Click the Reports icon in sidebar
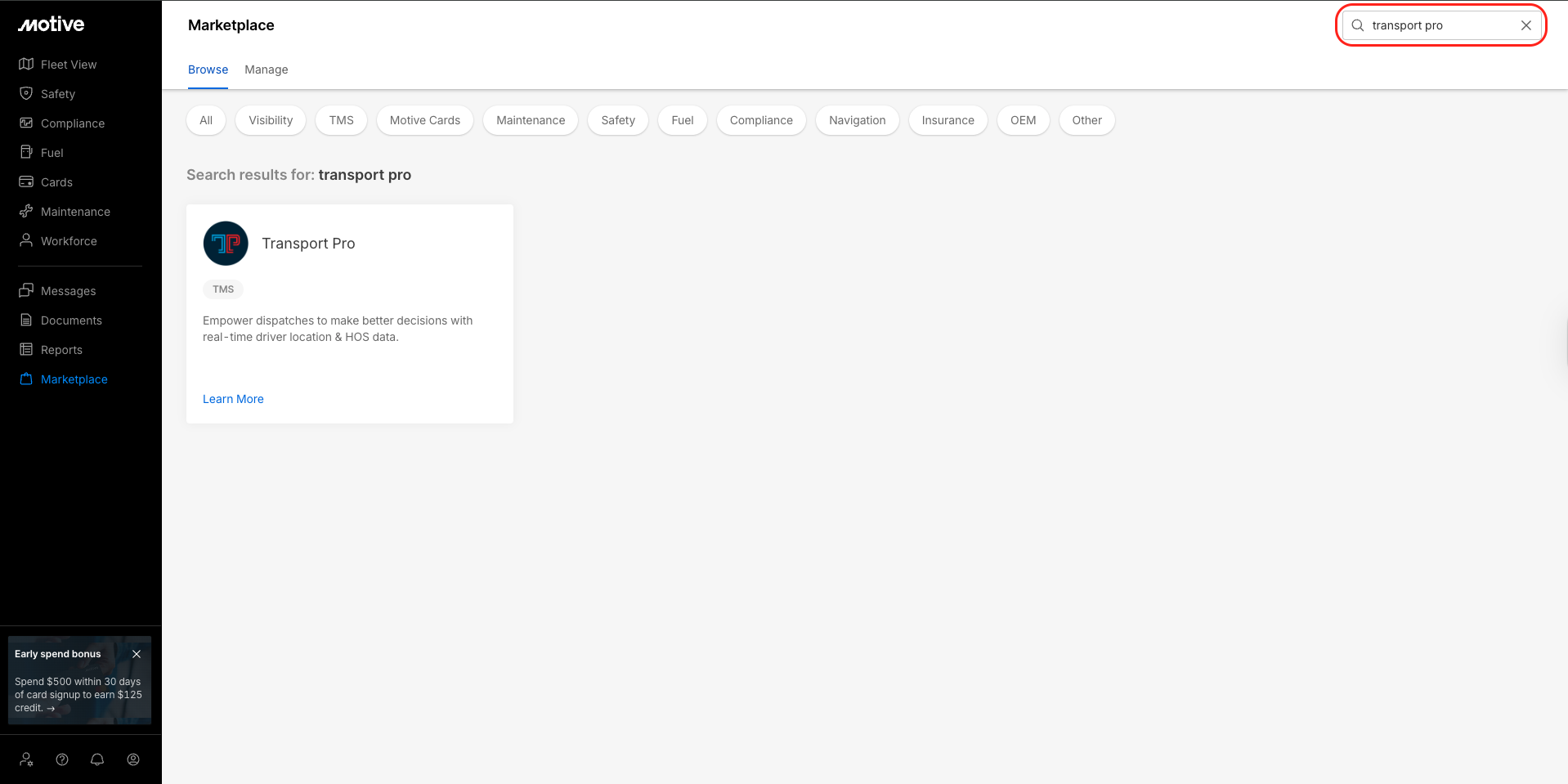1568x784 pixels. 26,349
